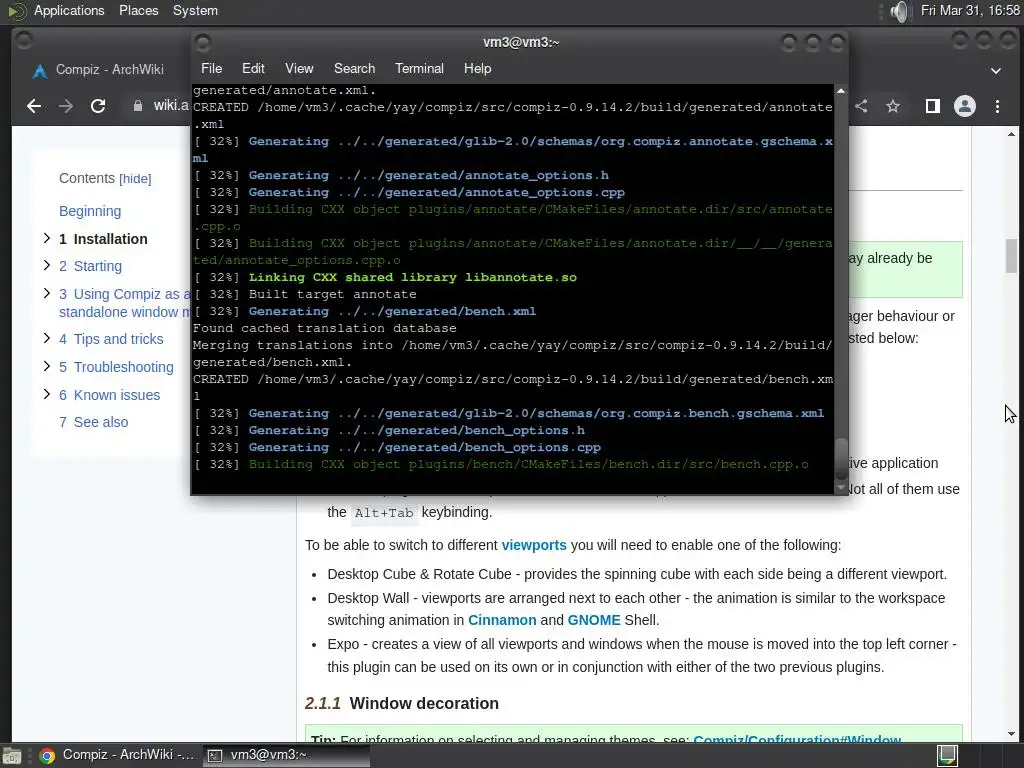Click the terminal scrollbar up arrow
Image resolution: width=1024 pixels, height=768 pixels.
[x=841, y=91]
